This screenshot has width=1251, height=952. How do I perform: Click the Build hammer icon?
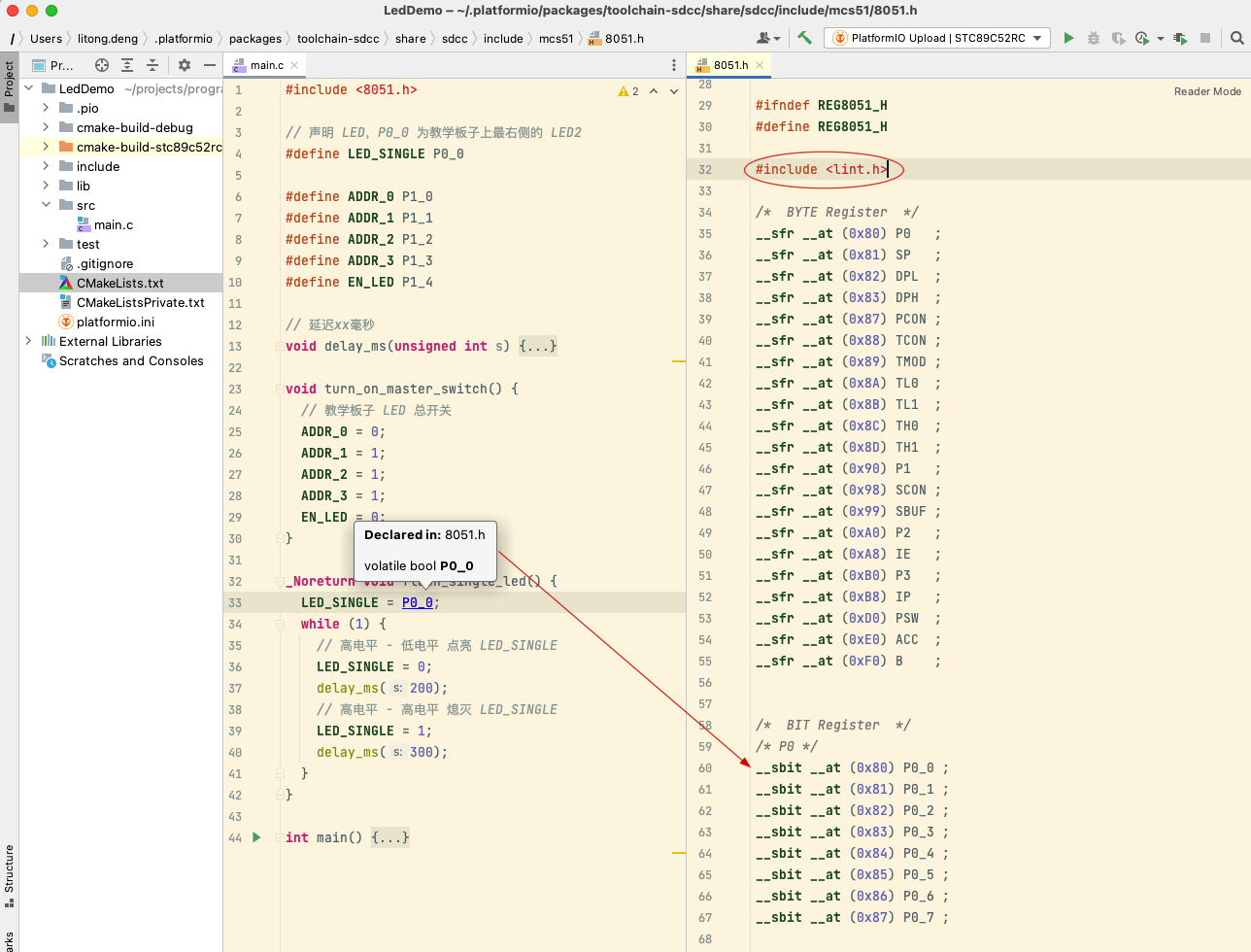click(x=804, y=38)
